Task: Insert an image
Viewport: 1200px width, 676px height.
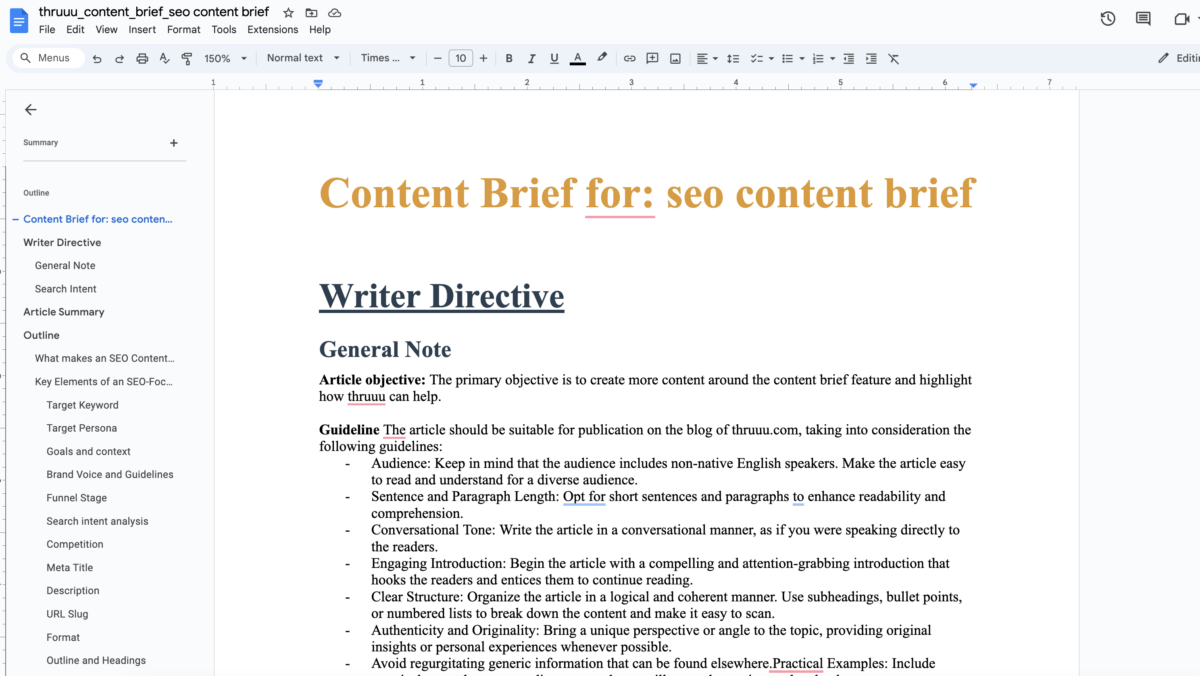Action: [675, 58]
